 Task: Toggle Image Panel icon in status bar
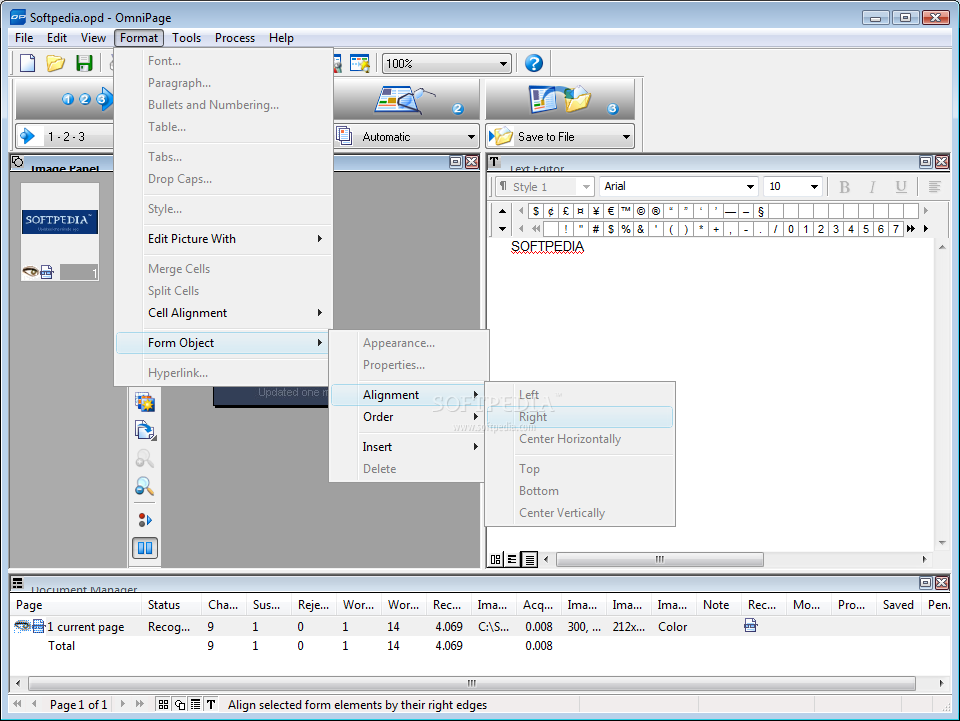click(179, 704)
